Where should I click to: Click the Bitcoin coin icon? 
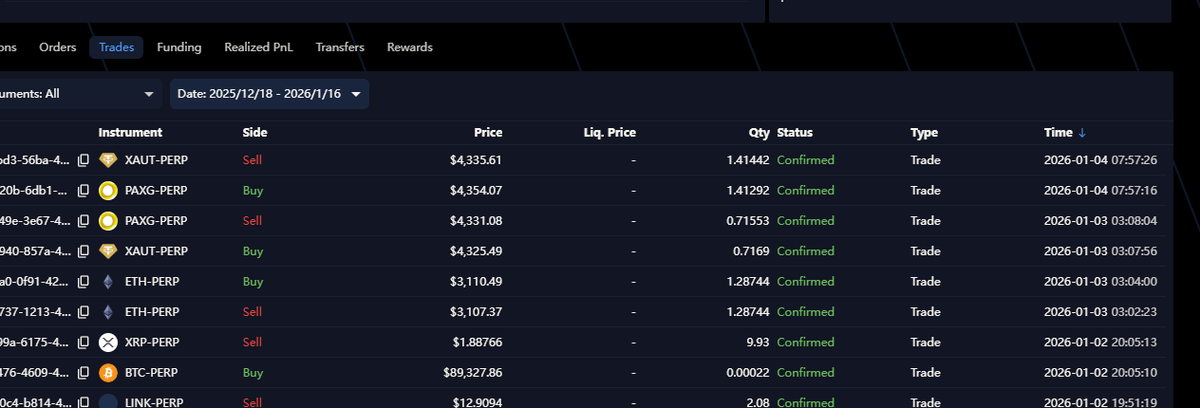pyautogui.click(x=108, y=373)
